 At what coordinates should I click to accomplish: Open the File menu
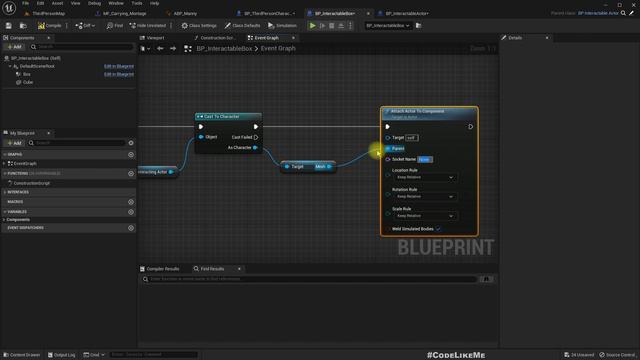click(x=25, y=3)
